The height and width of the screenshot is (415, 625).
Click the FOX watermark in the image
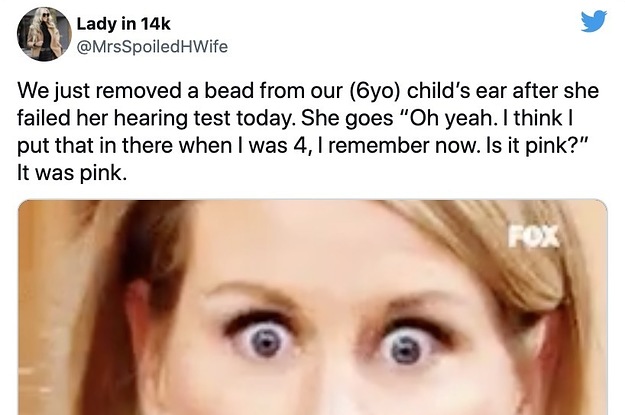tap(533, 236)
